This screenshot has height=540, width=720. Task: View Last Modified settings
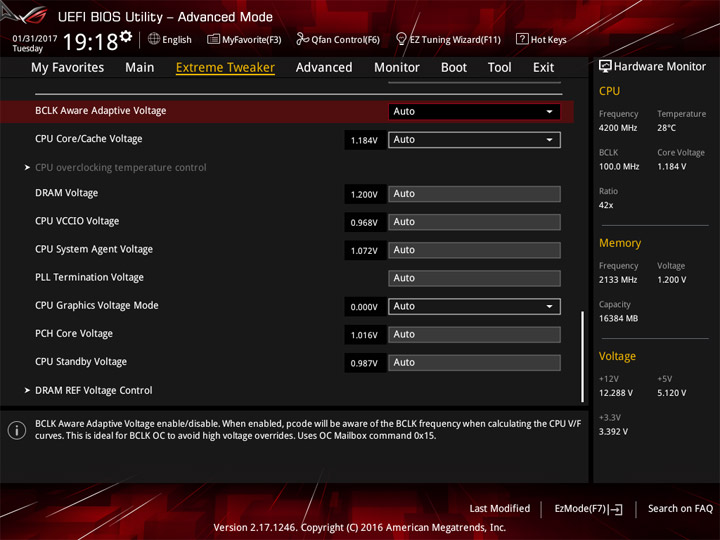coord(500,508)
